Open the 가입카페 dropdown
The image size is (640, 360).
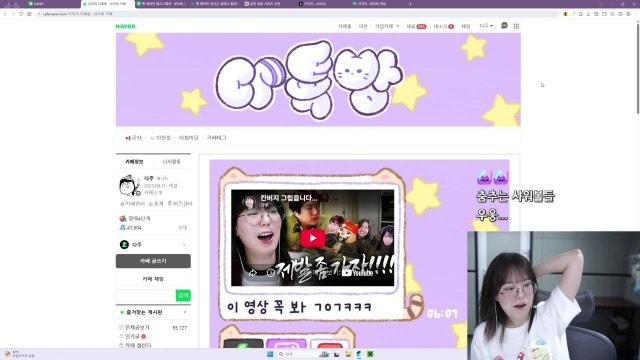coord(387,26)
